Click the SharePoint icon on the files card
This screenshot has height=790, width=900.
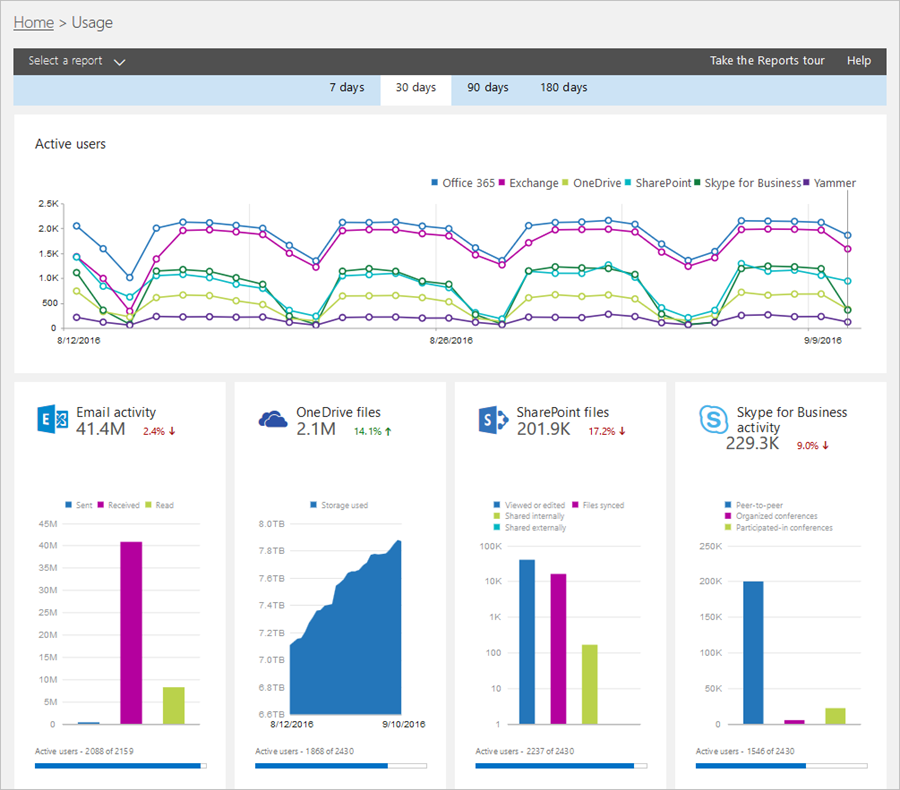click(491, 420)
